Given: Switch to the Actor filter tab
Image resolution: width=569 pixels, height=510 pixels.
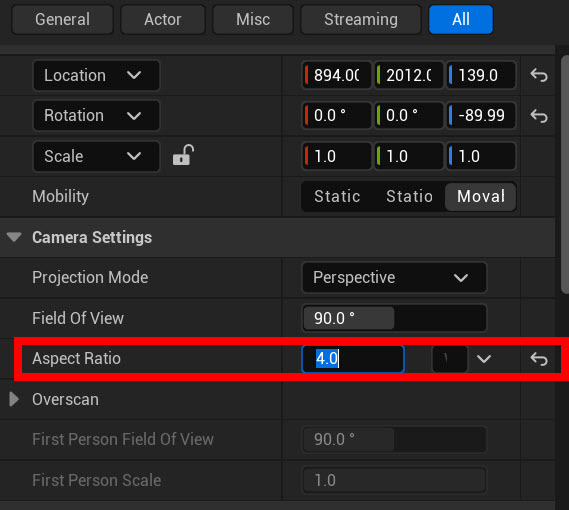Looking at the screenshot, I should 163,19.
